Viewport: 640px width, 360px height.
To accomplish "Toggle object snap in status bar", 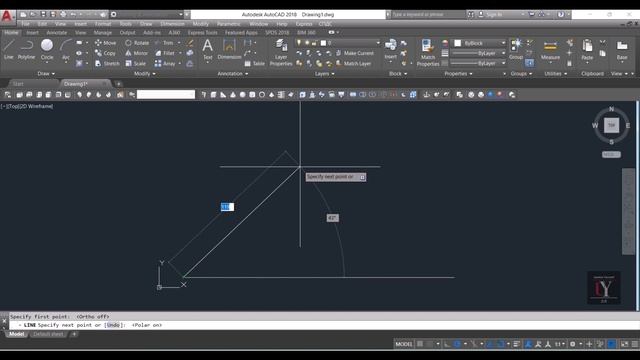I will 501,344.
